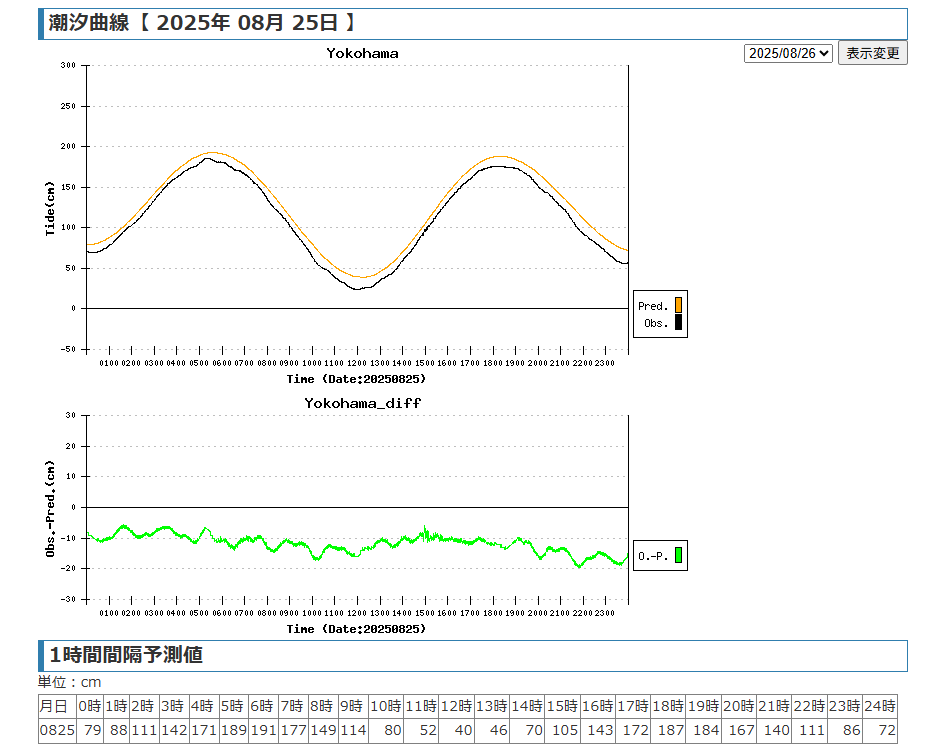Click the orange Pred. legend swatch
Image resolution: width=947 pixels, height=747 pixels.
[678, 305]
